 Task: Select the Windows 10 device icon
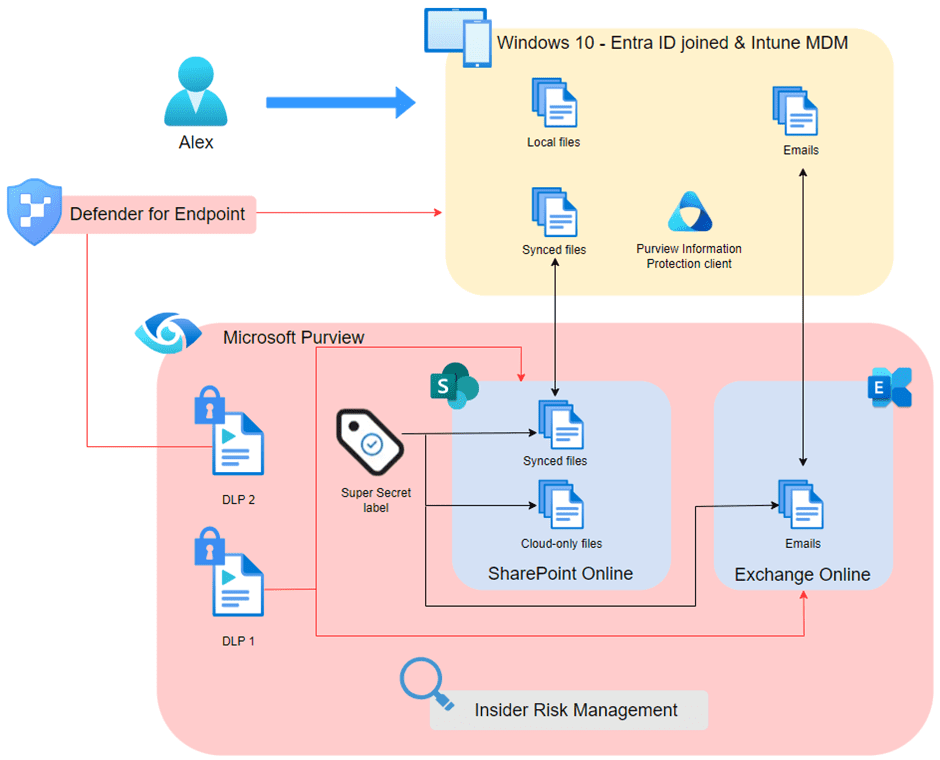point(458,37)
